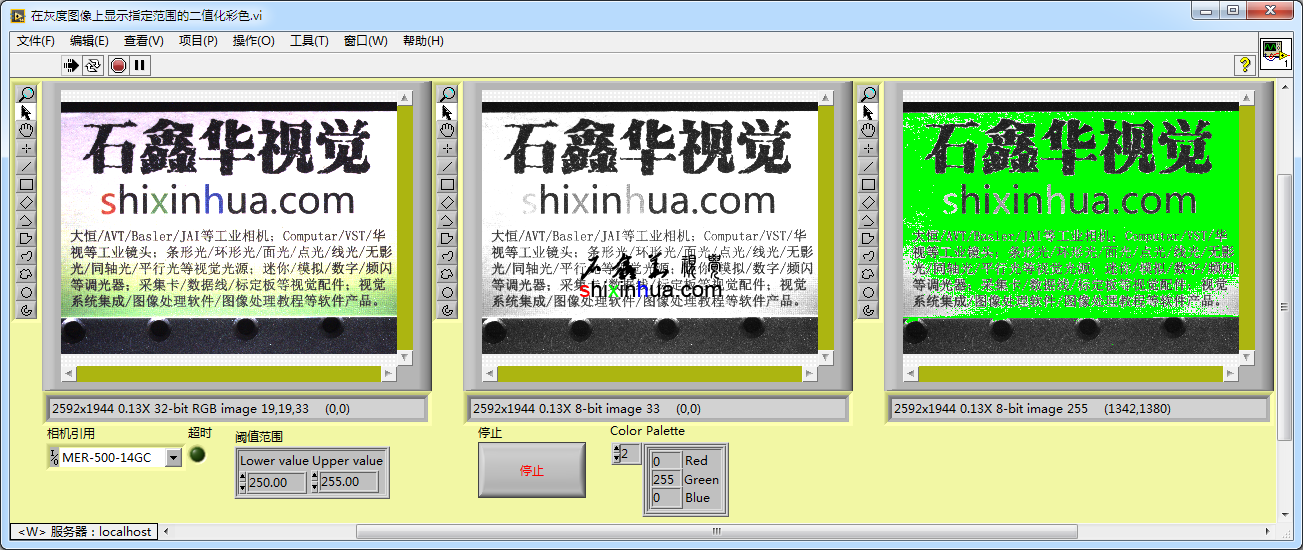This screenshot has height=550, width=1303.
Task: Select Pan hand tool on color RGB display
Action: coord(27,130)
